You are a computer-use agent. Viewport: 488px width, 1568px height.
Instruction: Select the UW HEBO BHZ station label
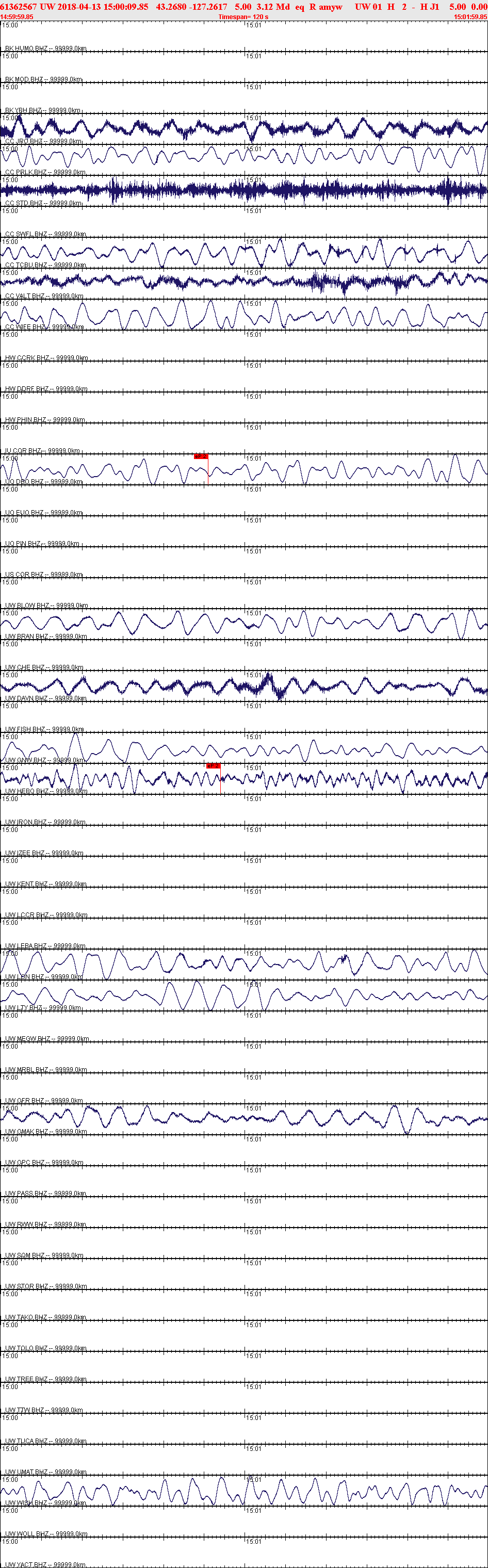(46, 791)
